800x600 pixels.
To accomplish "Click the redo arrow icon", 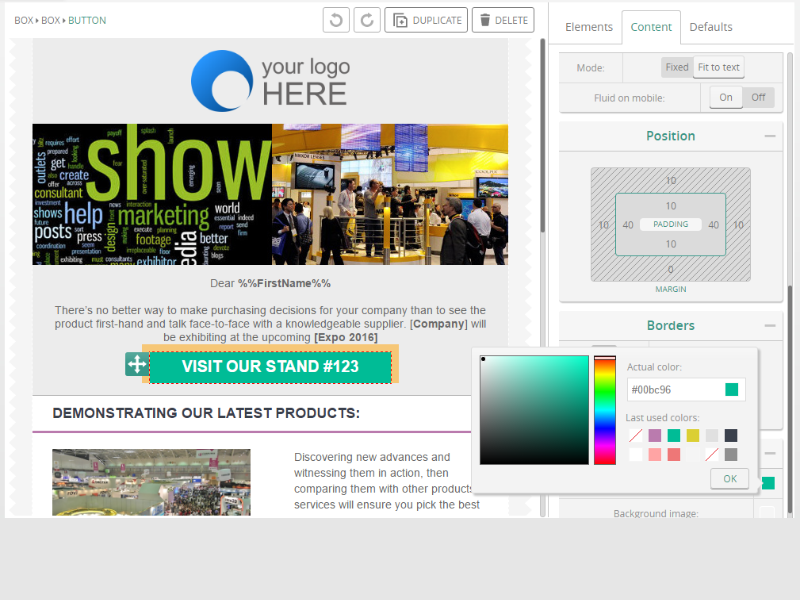I will (x=367, y=20).
